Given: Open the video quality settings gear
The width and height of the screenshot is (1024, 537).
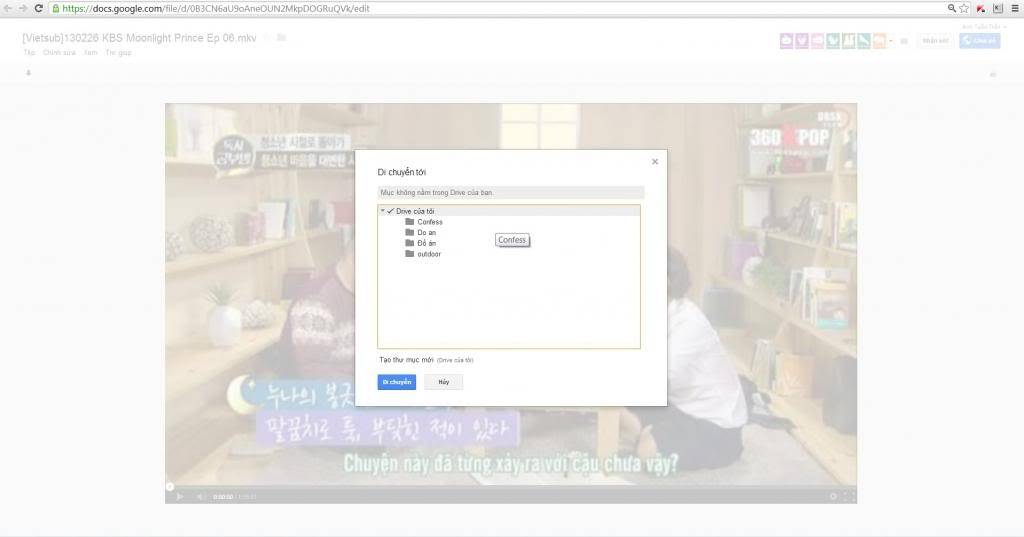Looking at the screenshot, I should 833,496.
